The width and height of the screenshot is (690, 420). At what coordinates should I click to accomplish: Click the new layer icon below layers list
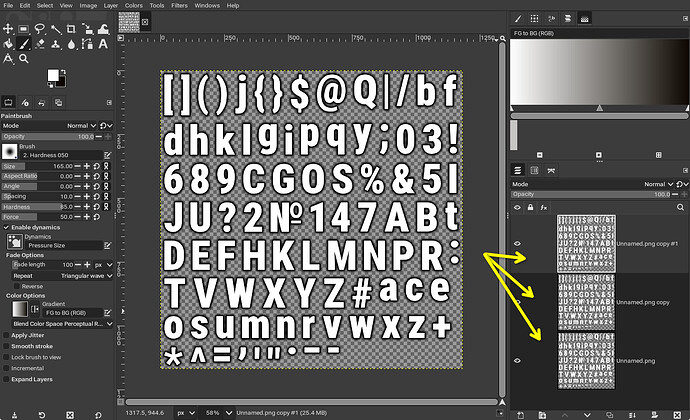click(517, 413)
